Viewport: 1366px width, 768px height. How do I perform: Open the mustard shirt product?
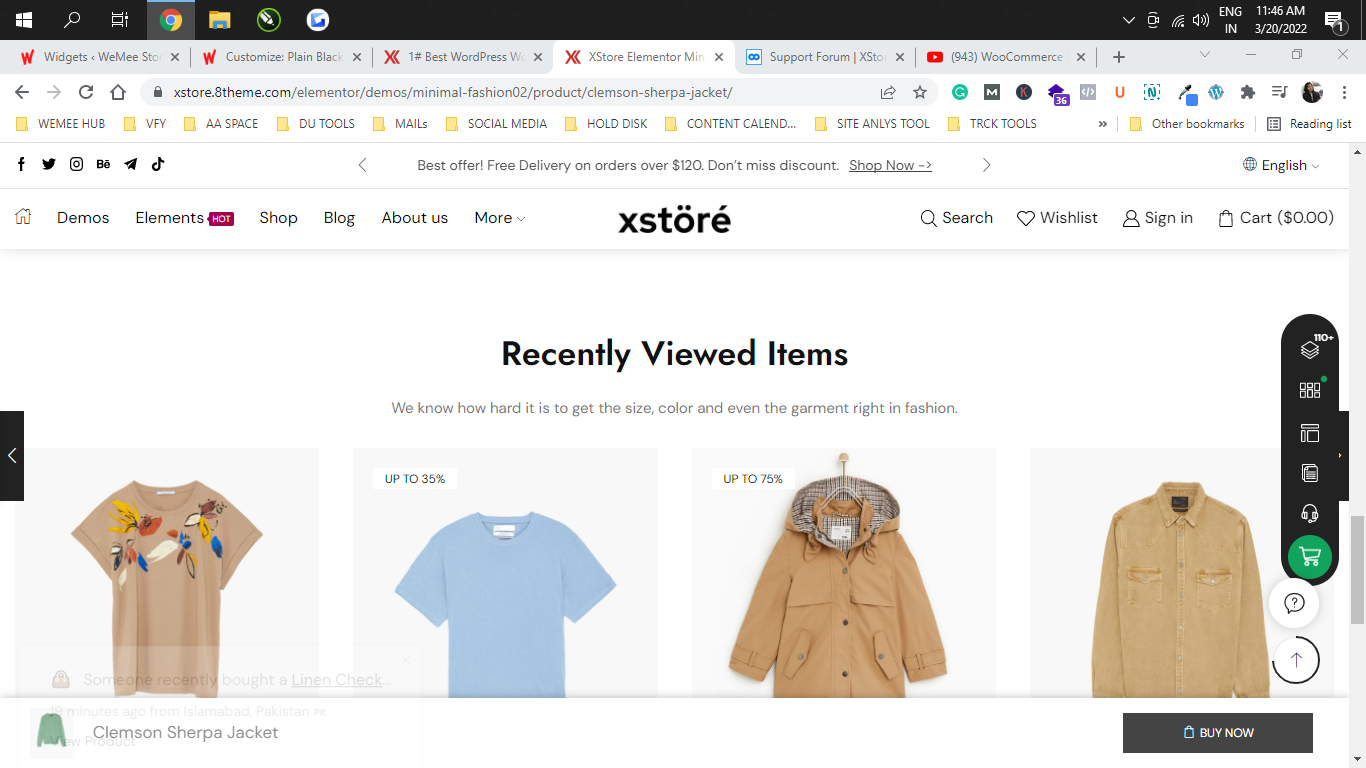click(1182, 573)
